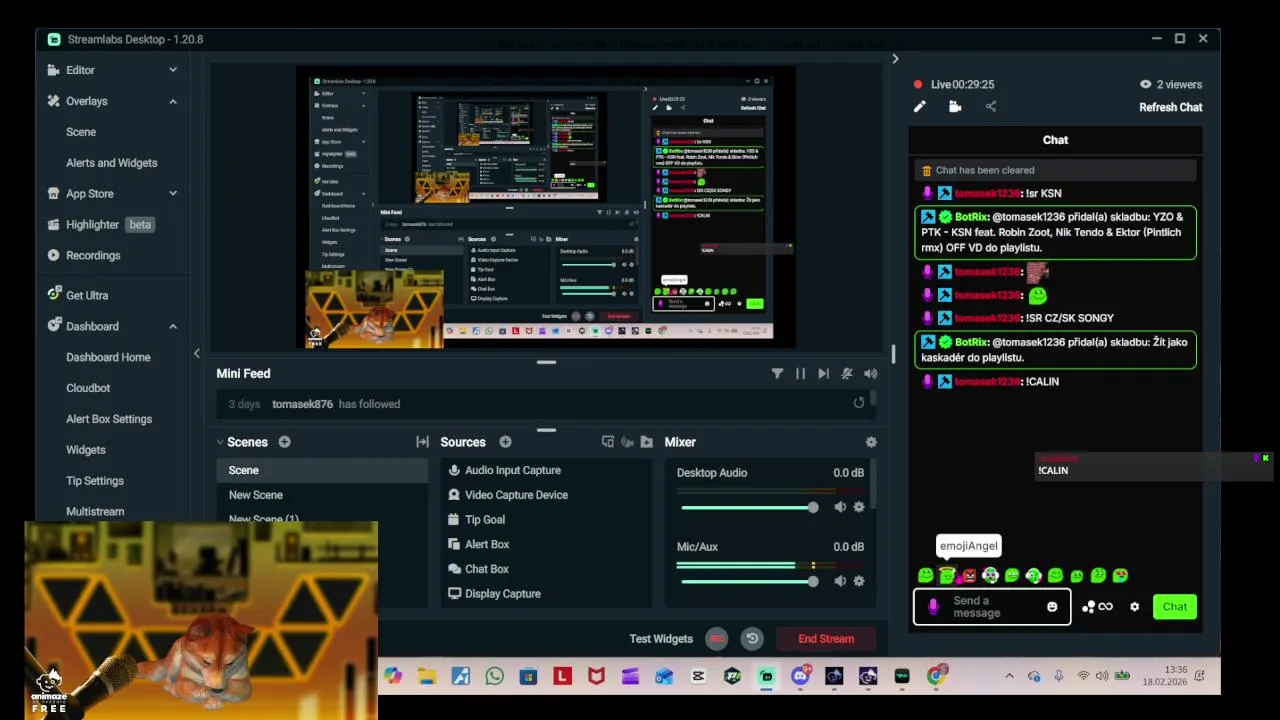Open Mic/Aux settings gear
This screenshot has height=720, width=1280.
tap(858, 581)
